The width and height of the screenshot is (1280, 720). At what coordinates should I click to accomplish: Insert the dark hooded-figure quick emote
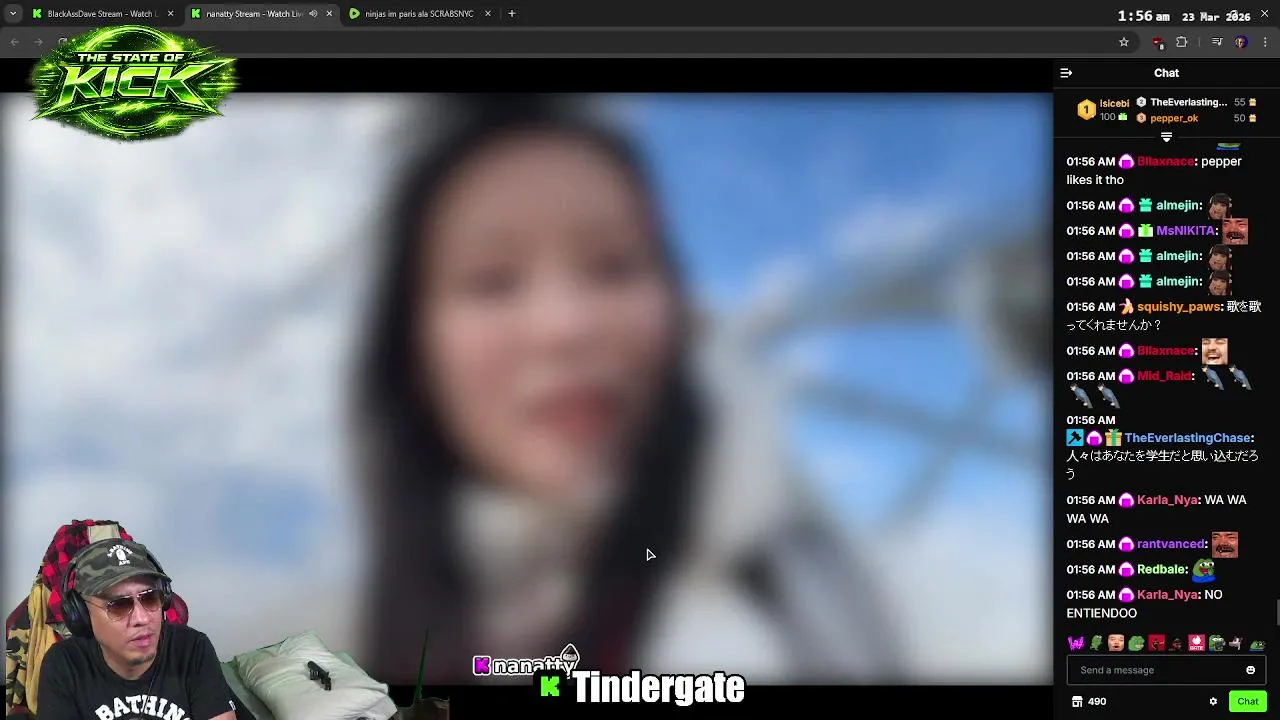tap(1176, 643)
